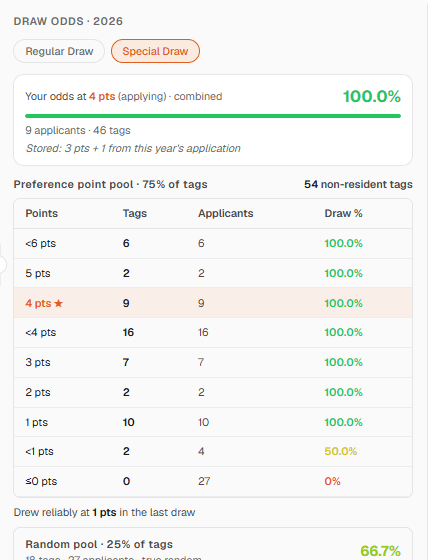Click the 0% draw value for ≤0 pts

(332, 481)
